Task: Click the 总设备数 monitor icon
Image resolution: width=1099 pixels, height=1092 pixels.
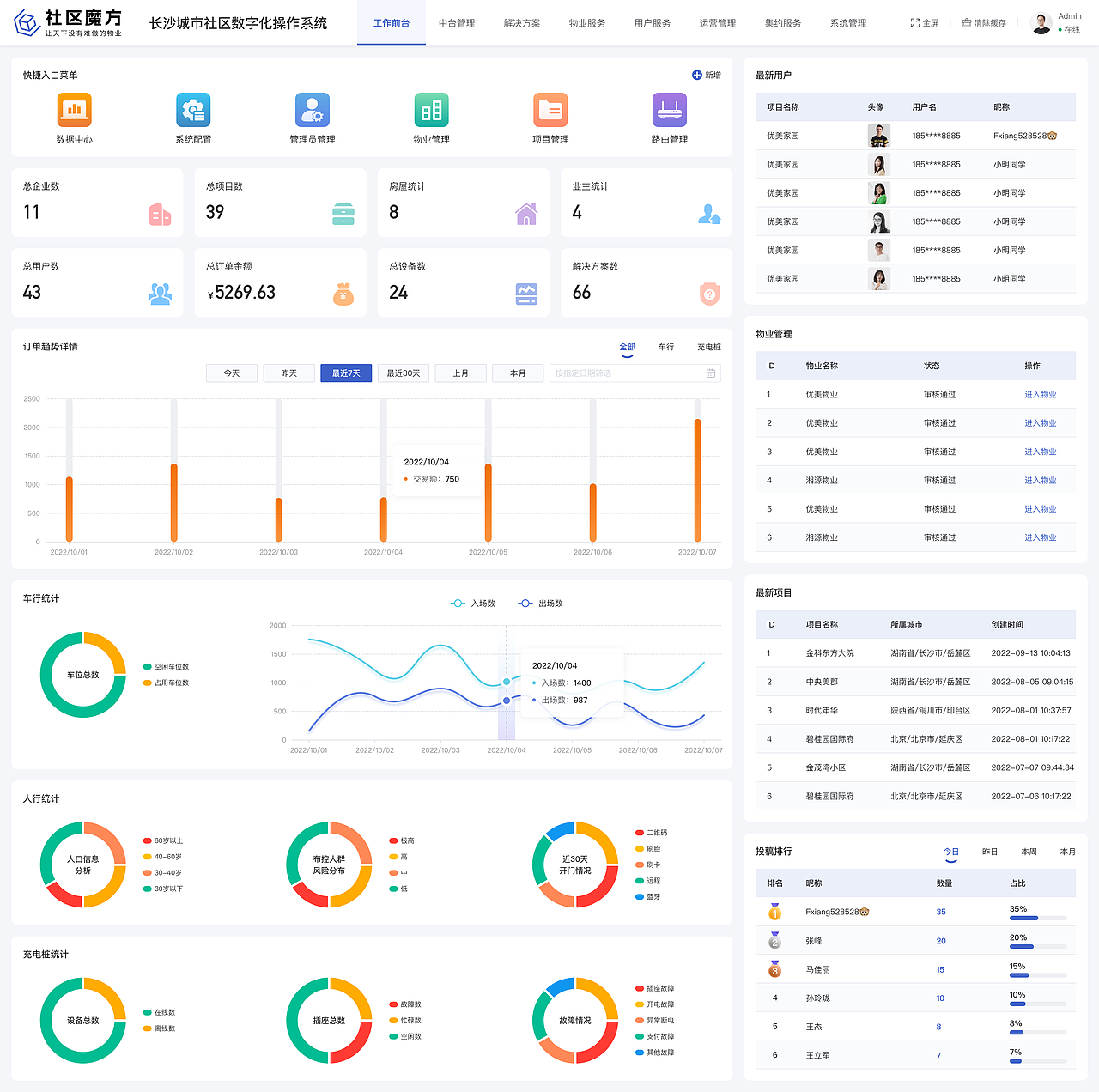Action: click(526, 294)
